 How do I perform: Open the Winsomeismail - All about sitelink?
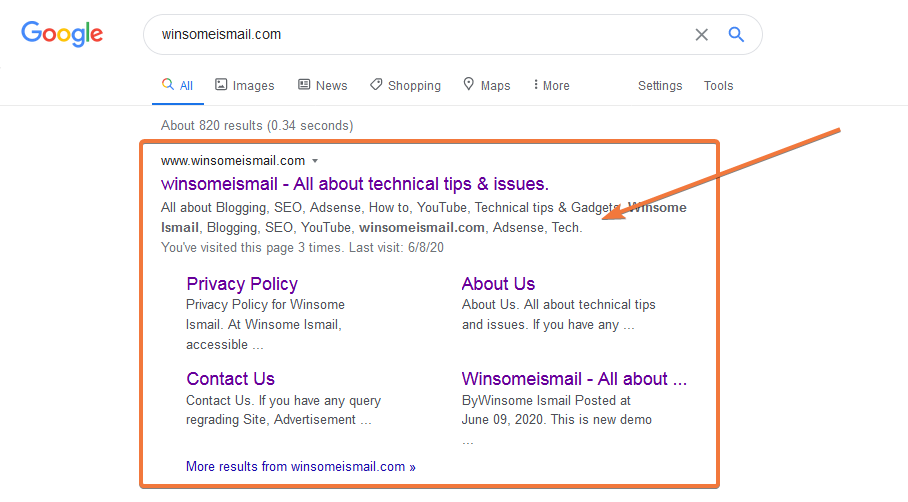574,379
